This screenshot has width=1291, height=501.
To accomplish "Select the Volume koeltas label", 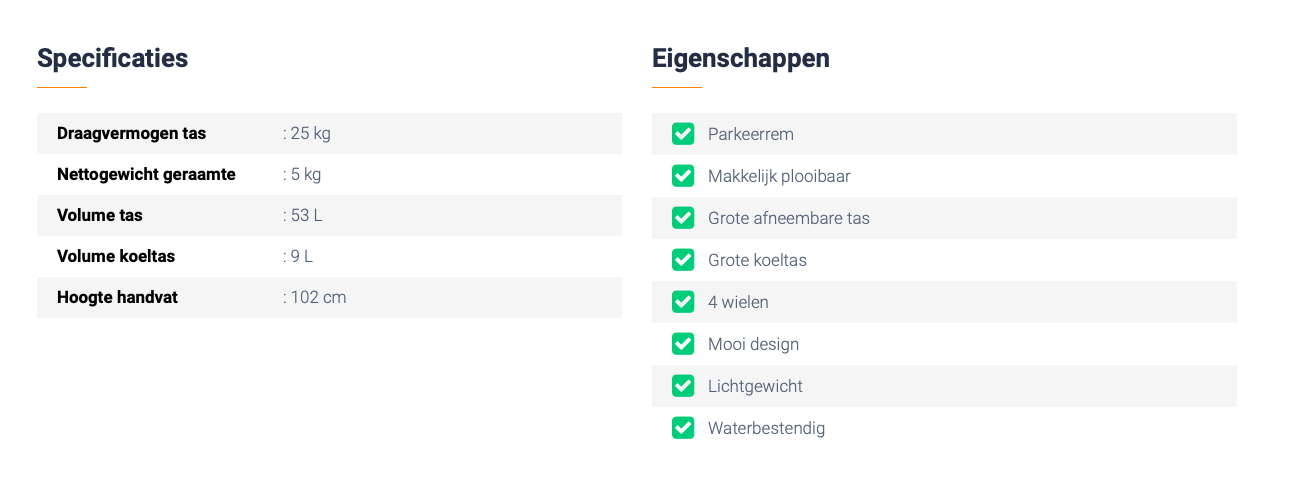I will pos(116,256).
